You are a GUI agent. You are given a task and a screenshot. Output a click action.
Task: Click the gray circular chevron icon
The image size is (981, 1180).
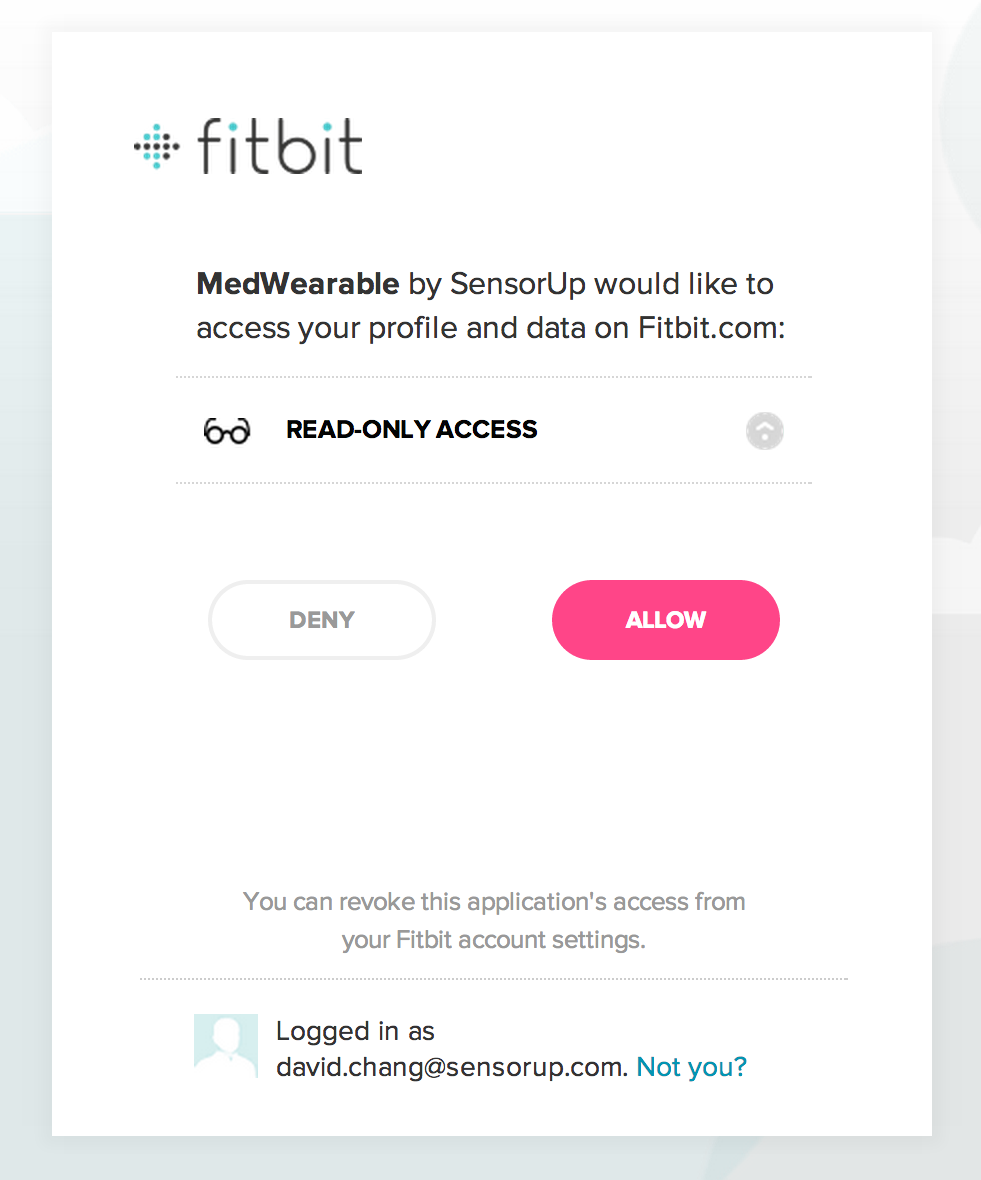[764, 431]
